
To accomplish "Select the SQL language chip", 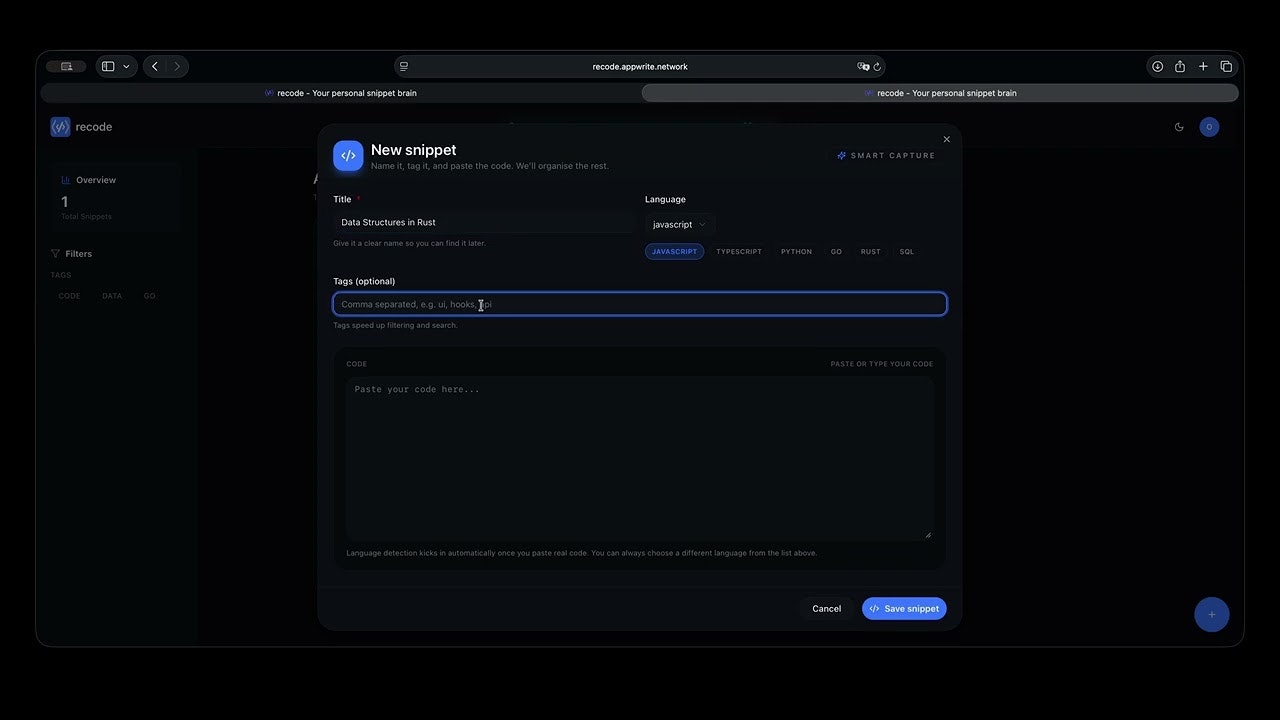I will click(x=907, y=252).
